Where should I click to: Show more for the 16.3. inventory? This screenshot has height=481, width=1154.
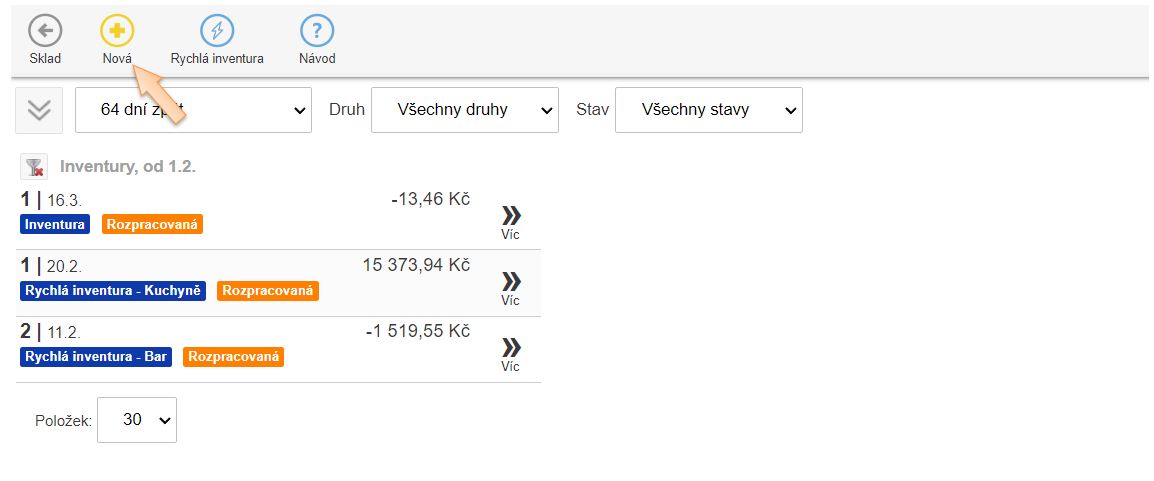(x=511, y=223)
